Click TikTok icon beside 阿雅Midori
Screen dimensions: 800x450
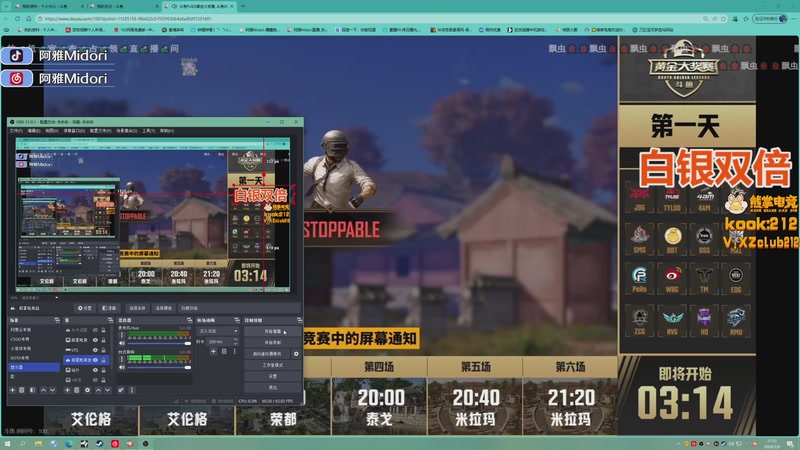17,56
